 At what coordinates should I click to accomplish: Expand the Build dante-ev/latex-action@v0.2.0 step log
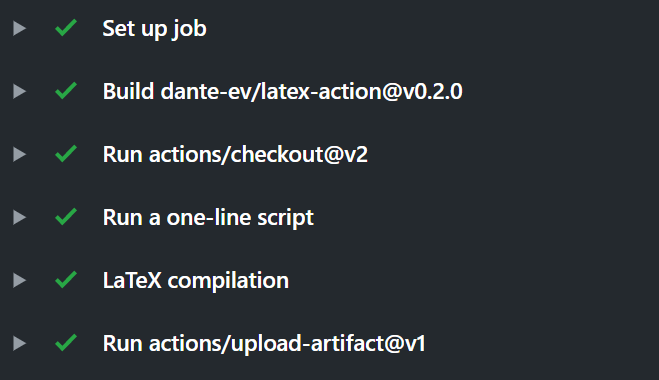coord(19,92)
